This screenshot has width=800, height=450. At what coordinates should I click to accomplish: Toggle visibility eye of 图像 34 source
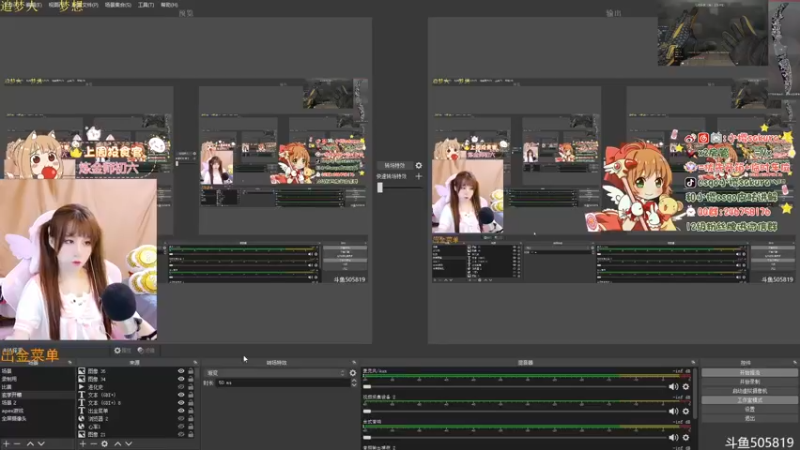click(x=181, y=379)
